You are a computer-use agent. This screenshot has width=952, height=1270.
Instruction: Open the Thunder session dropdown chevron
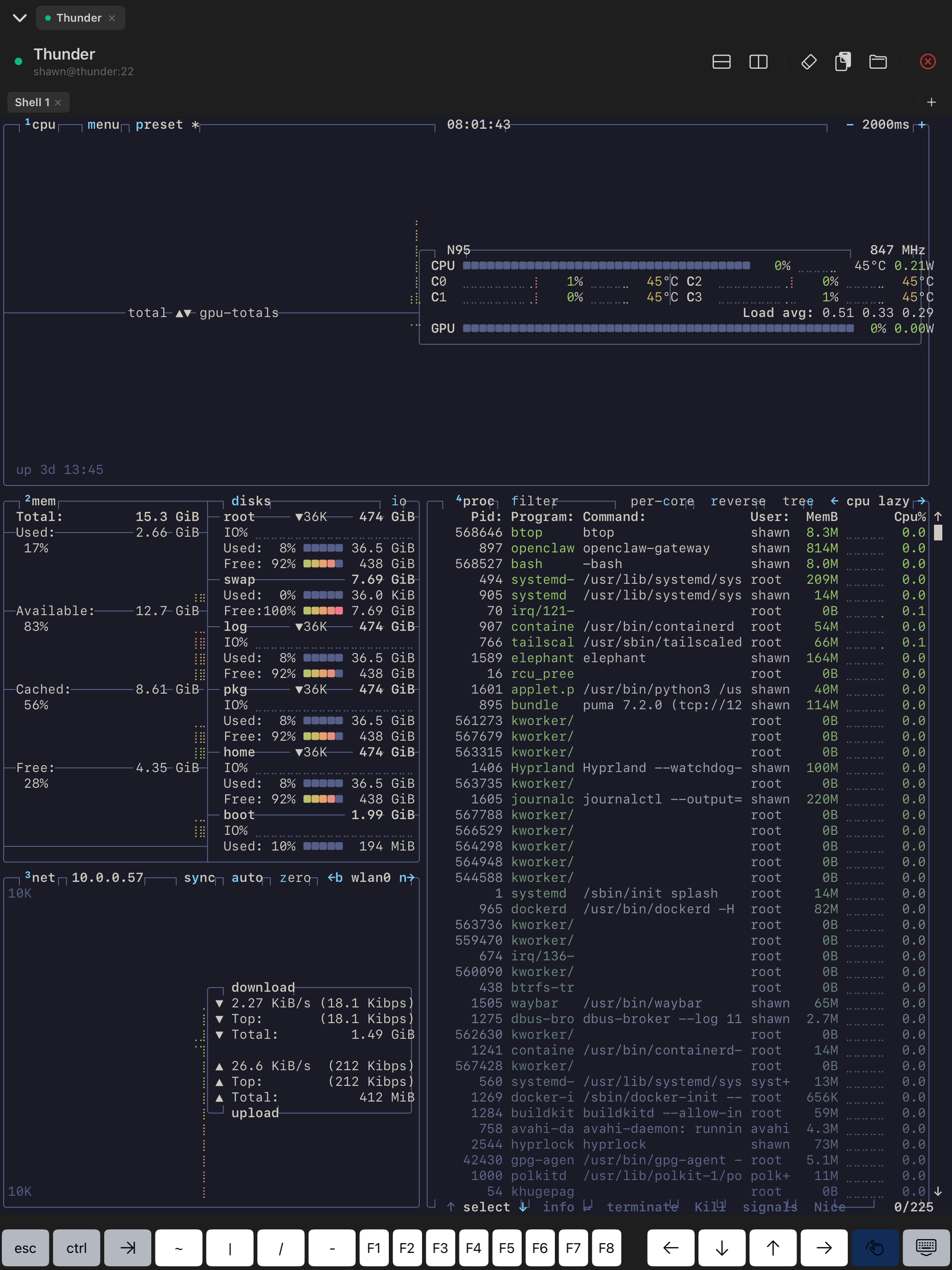click(19, 18)
